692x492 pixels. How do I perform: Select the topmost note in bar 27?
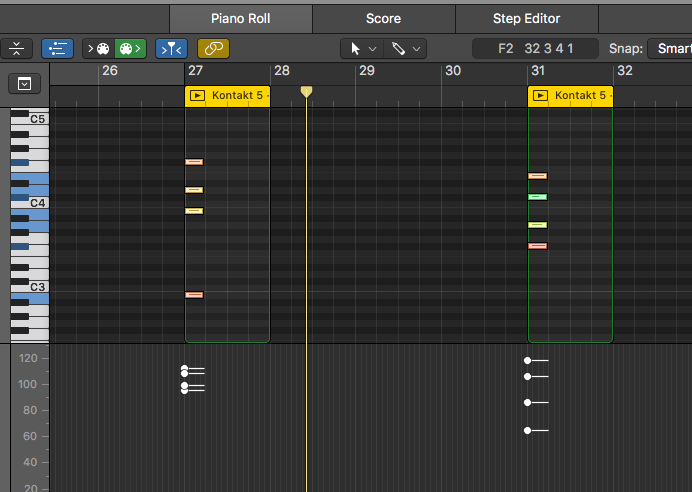click(x=194, y=162)
